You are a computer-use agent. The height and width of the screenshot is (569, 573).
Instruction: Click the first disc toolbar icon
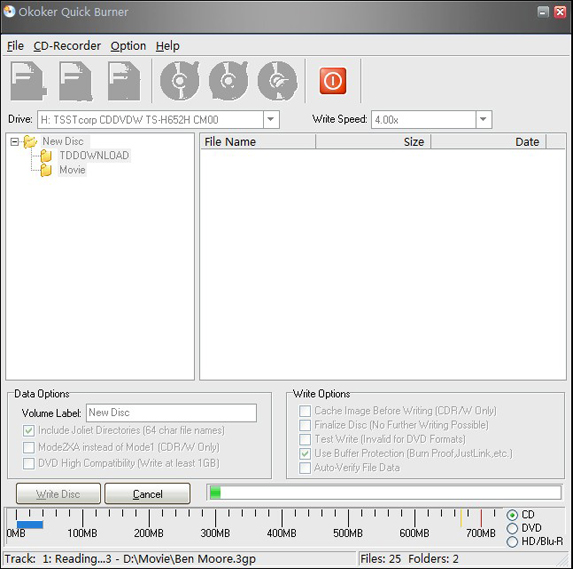179,81
